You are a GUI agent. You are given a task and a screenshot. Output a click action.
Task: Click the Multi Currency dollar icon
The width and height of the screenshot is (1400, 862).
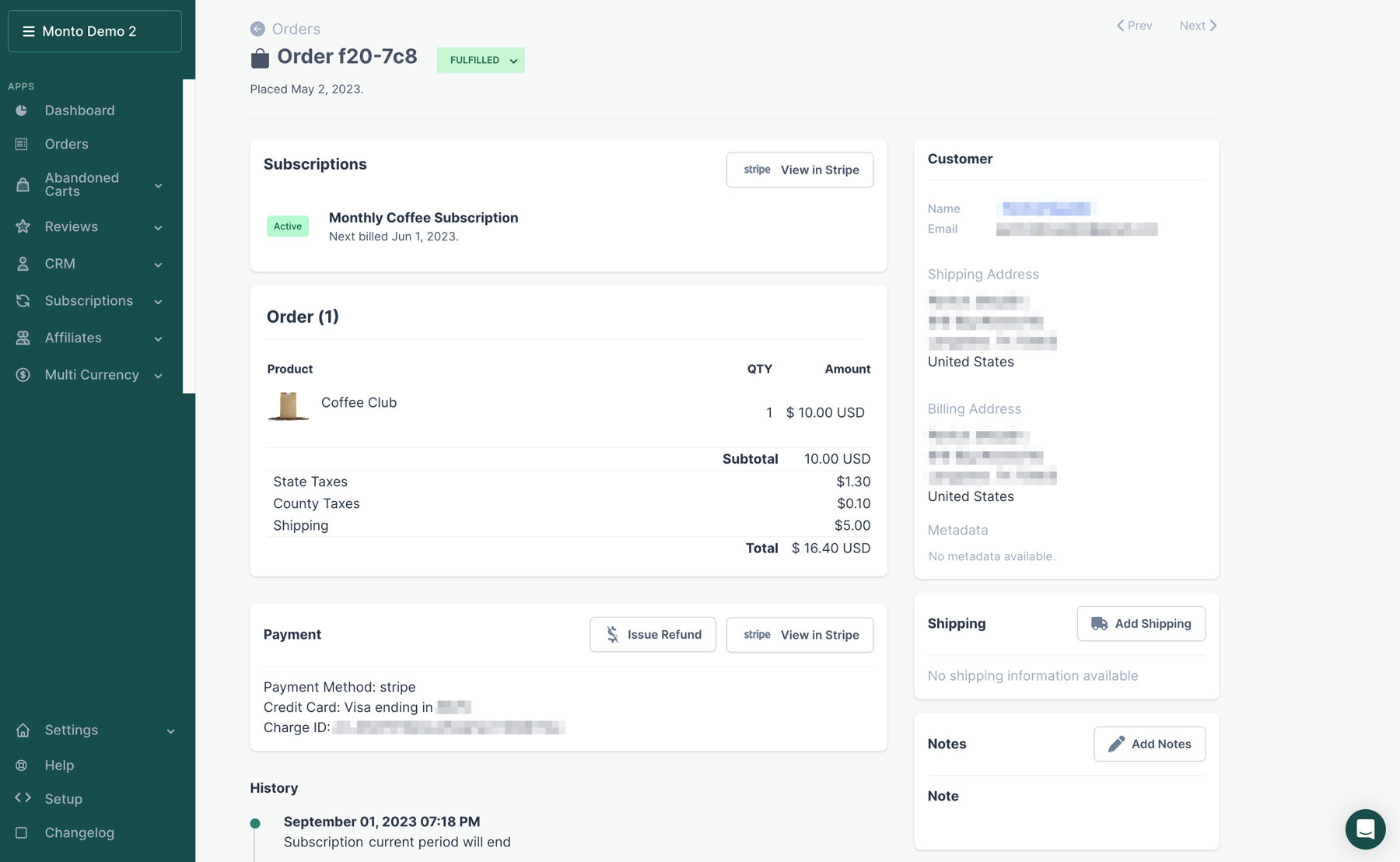(x=23, y=375)
